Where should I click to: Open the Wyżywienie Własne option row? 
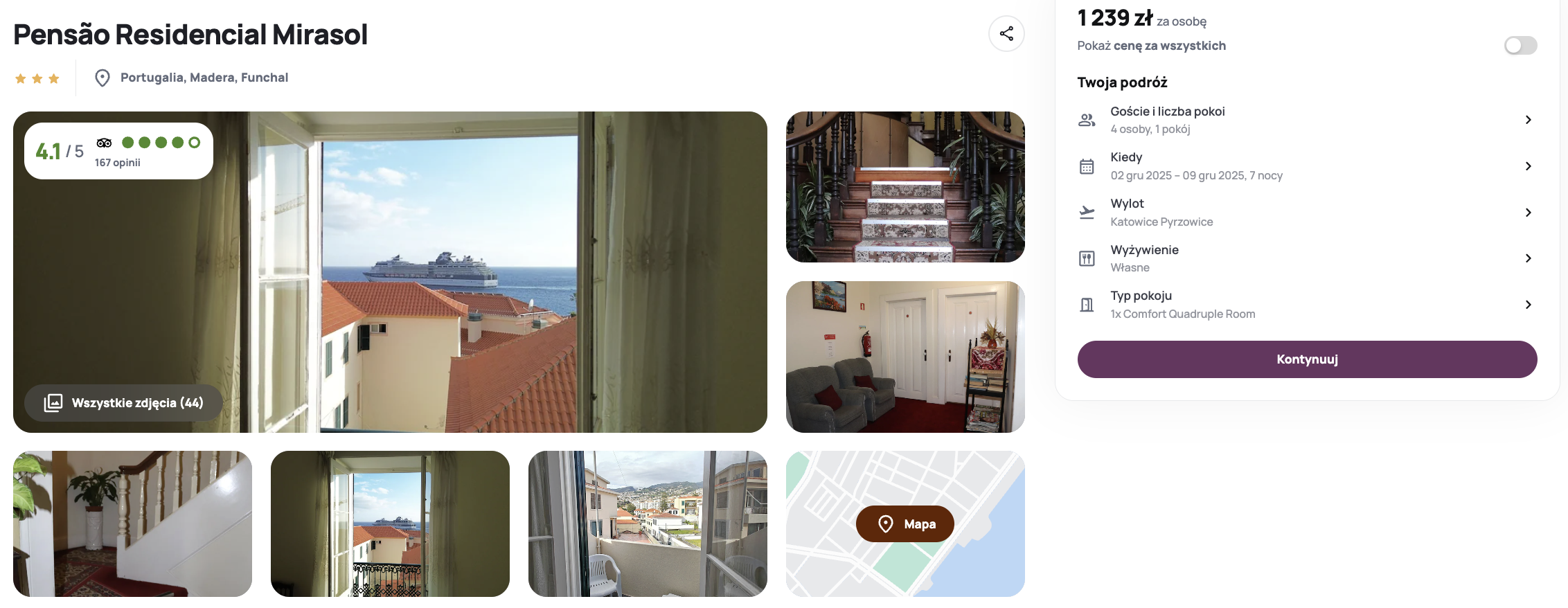tap(1307, 258)
